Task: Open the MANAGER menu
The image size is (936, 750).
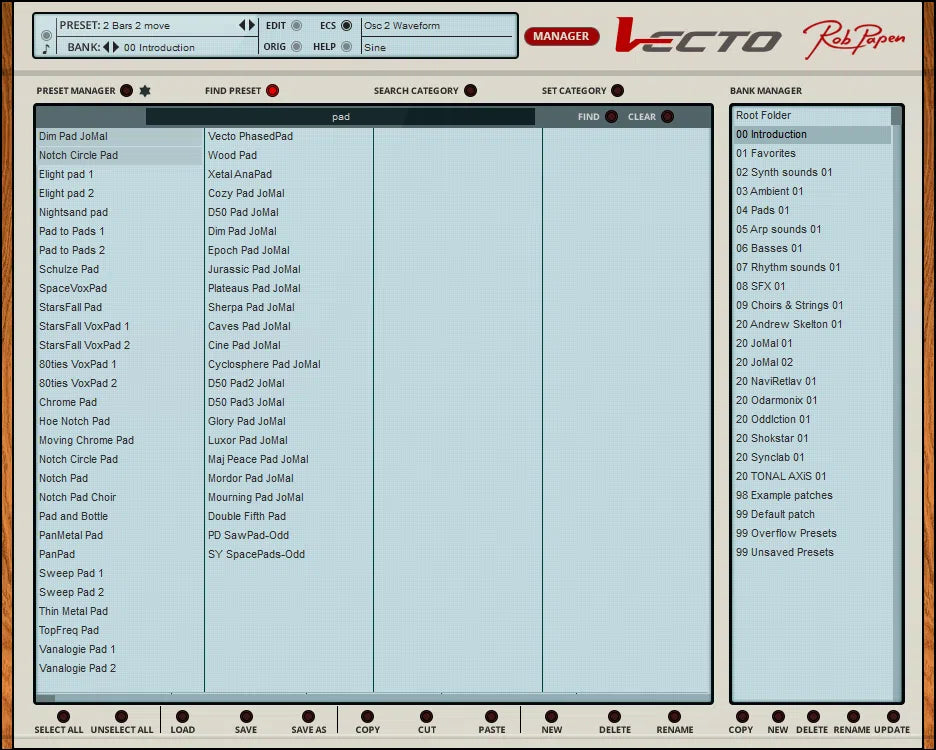Action: tap(561, 36)
